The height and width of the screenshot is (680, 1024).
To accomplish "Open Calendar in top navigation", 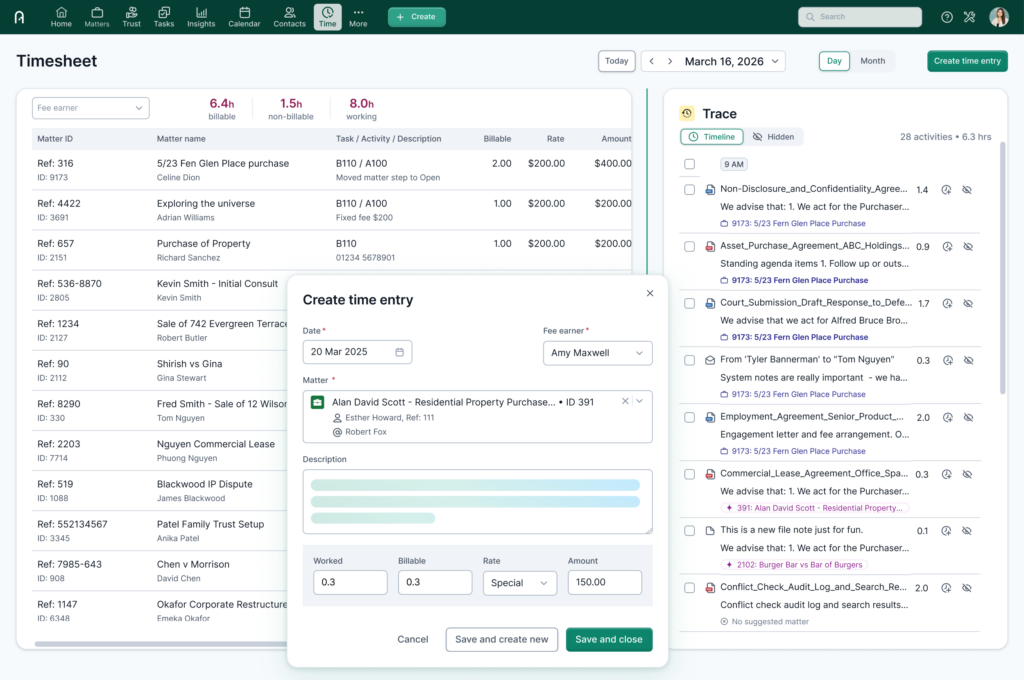I will [244, 17].
